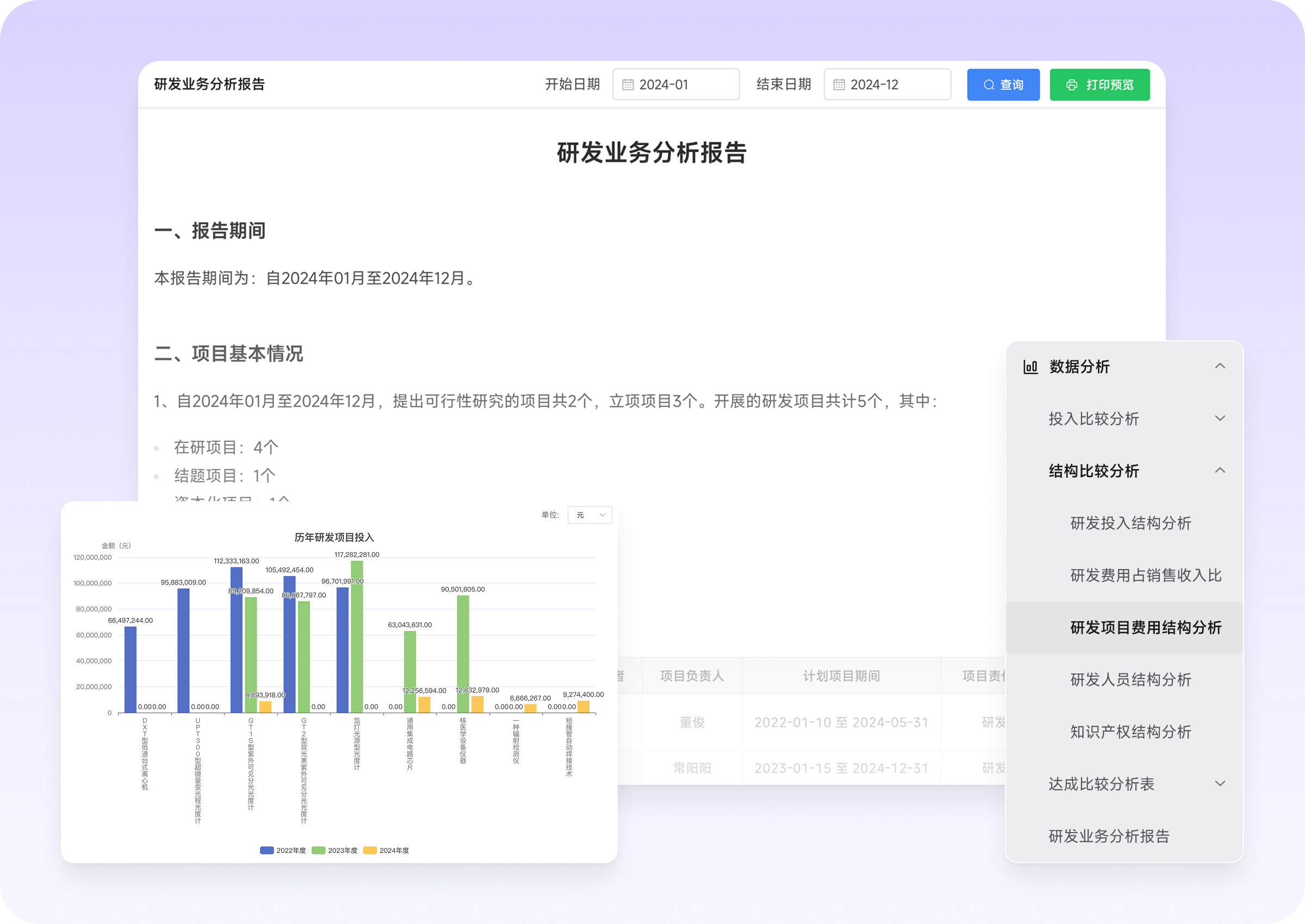This screenshot has width=1305, height=924.
Task: Click the calendar icon in start date field
Action: [627, 85]
